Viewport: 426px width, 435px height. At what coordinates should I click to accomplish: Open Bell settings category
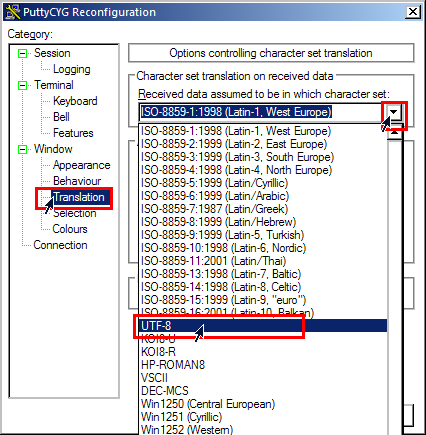click(61, 117)
